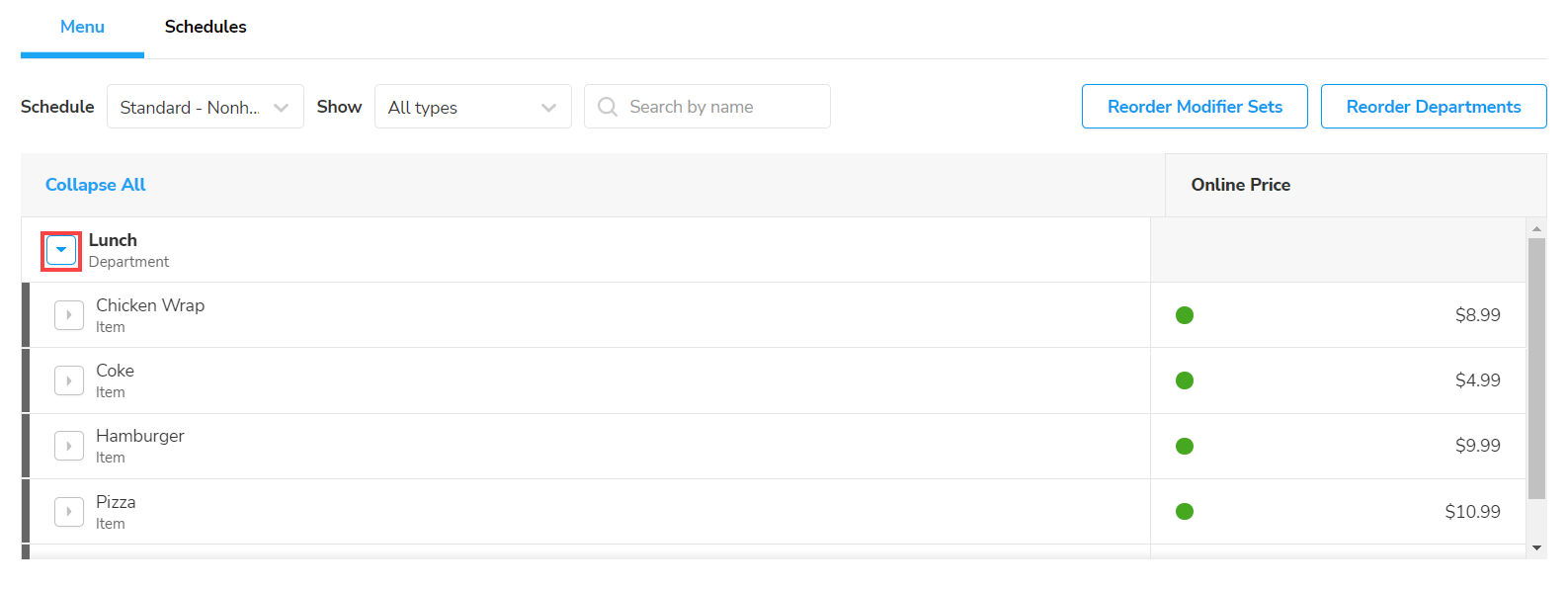Click the search magnifier icon
1568x589 pixels.
point(608,107)
